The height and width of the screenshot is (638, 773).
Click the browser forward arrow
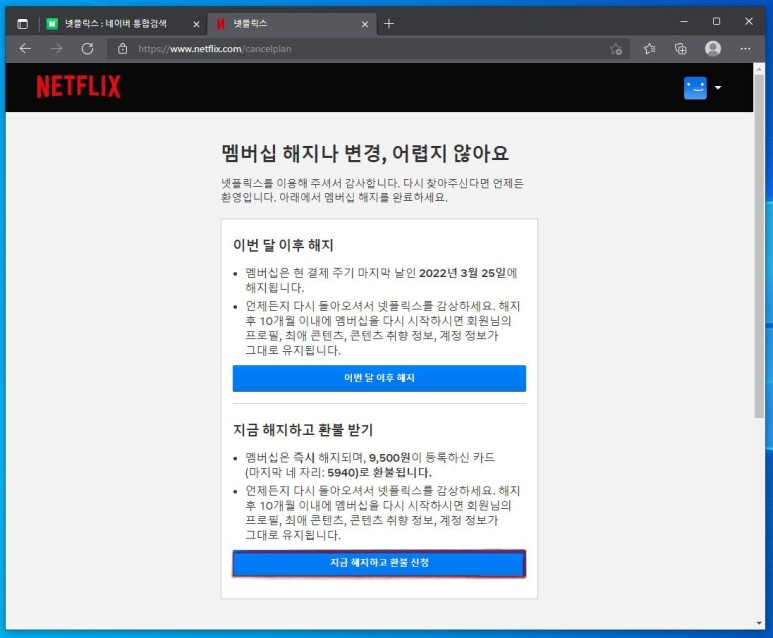click(57, 49)
